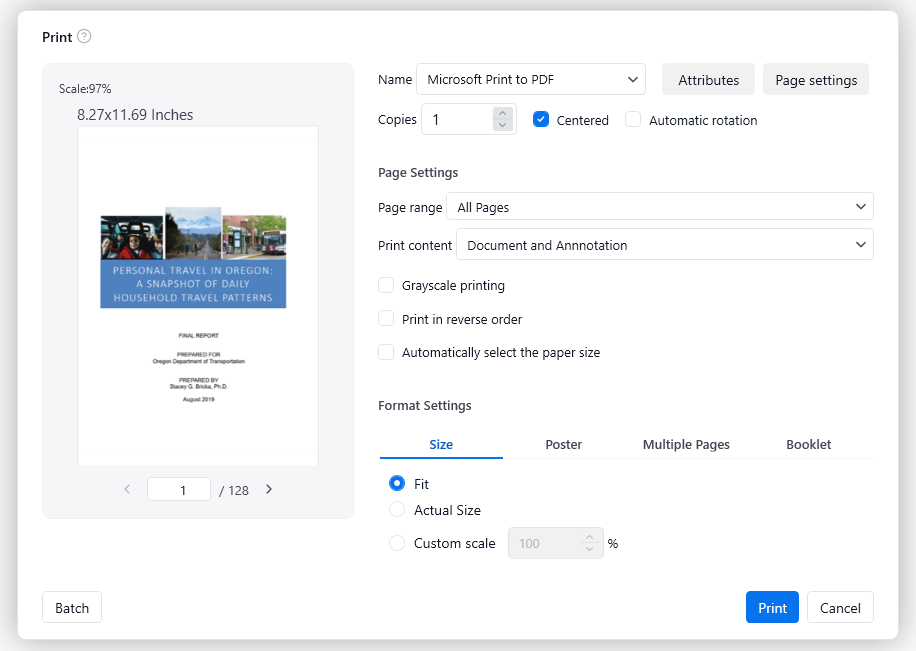Enable Automatic rotation
The width and height of the screenshot is (916, 651).
click(633, 120)
